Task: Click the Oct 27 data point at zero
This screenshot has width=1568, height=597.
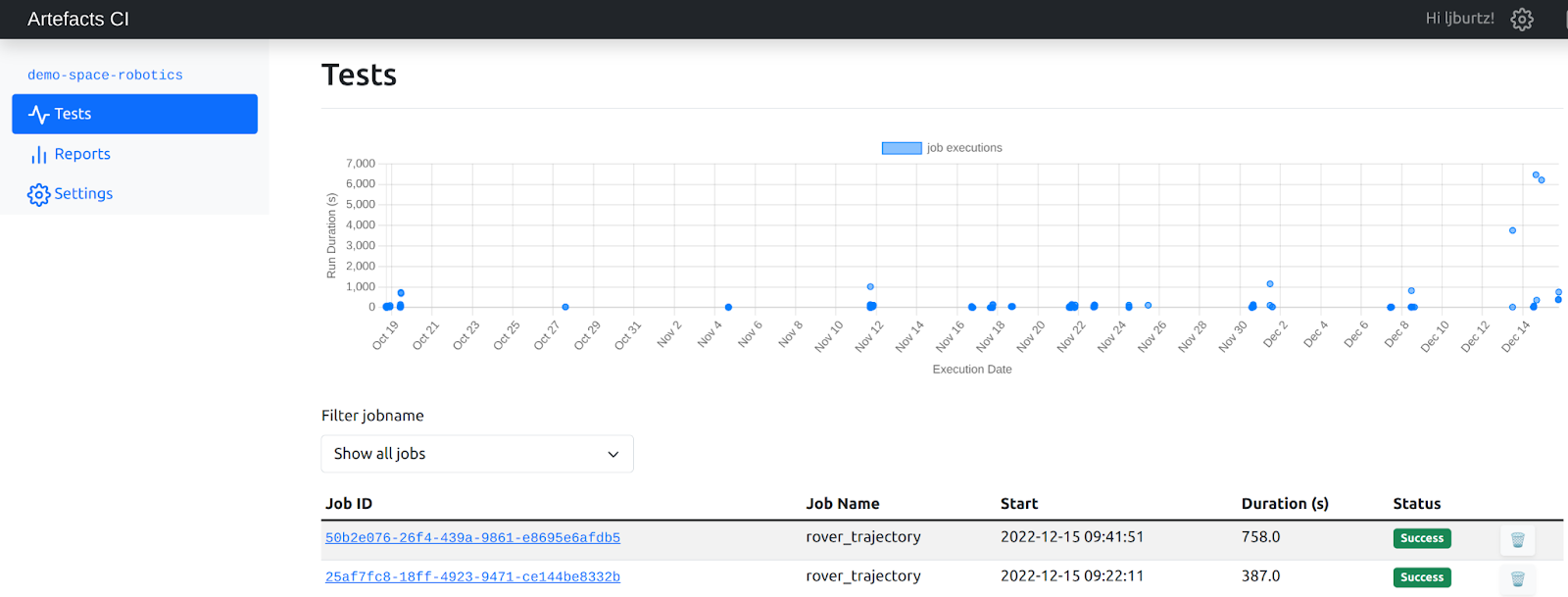Action: click(565, 307)
